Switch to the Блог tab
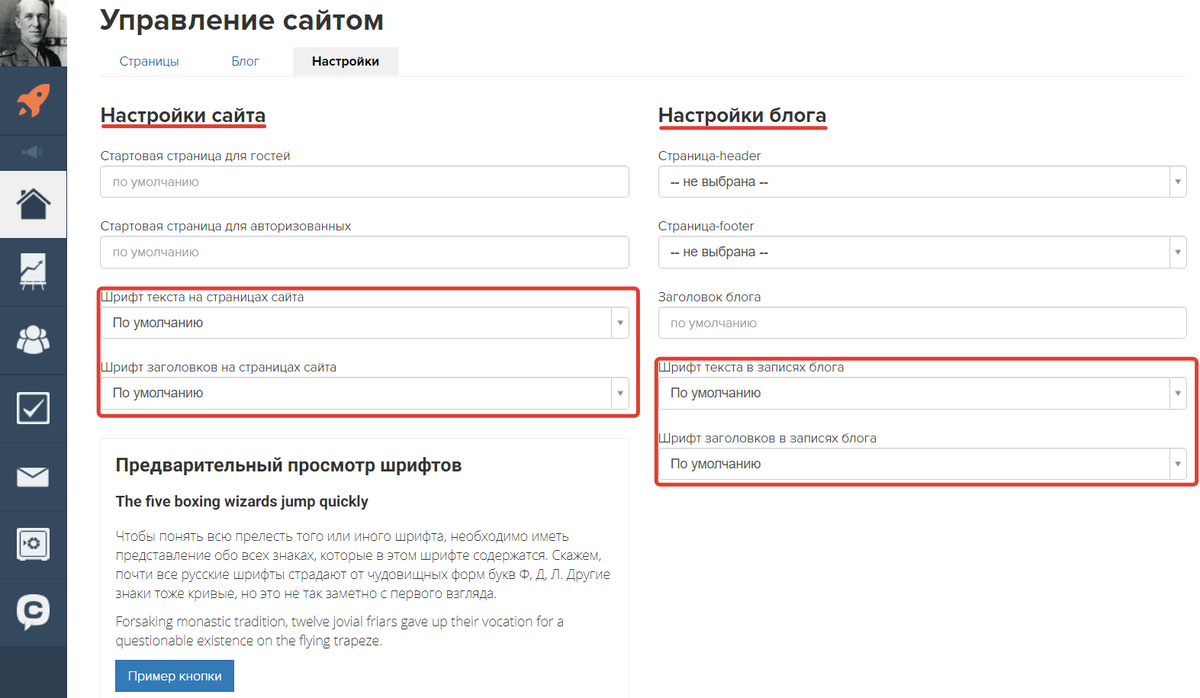The image size is (1200, 698). (x=245, y=61)
